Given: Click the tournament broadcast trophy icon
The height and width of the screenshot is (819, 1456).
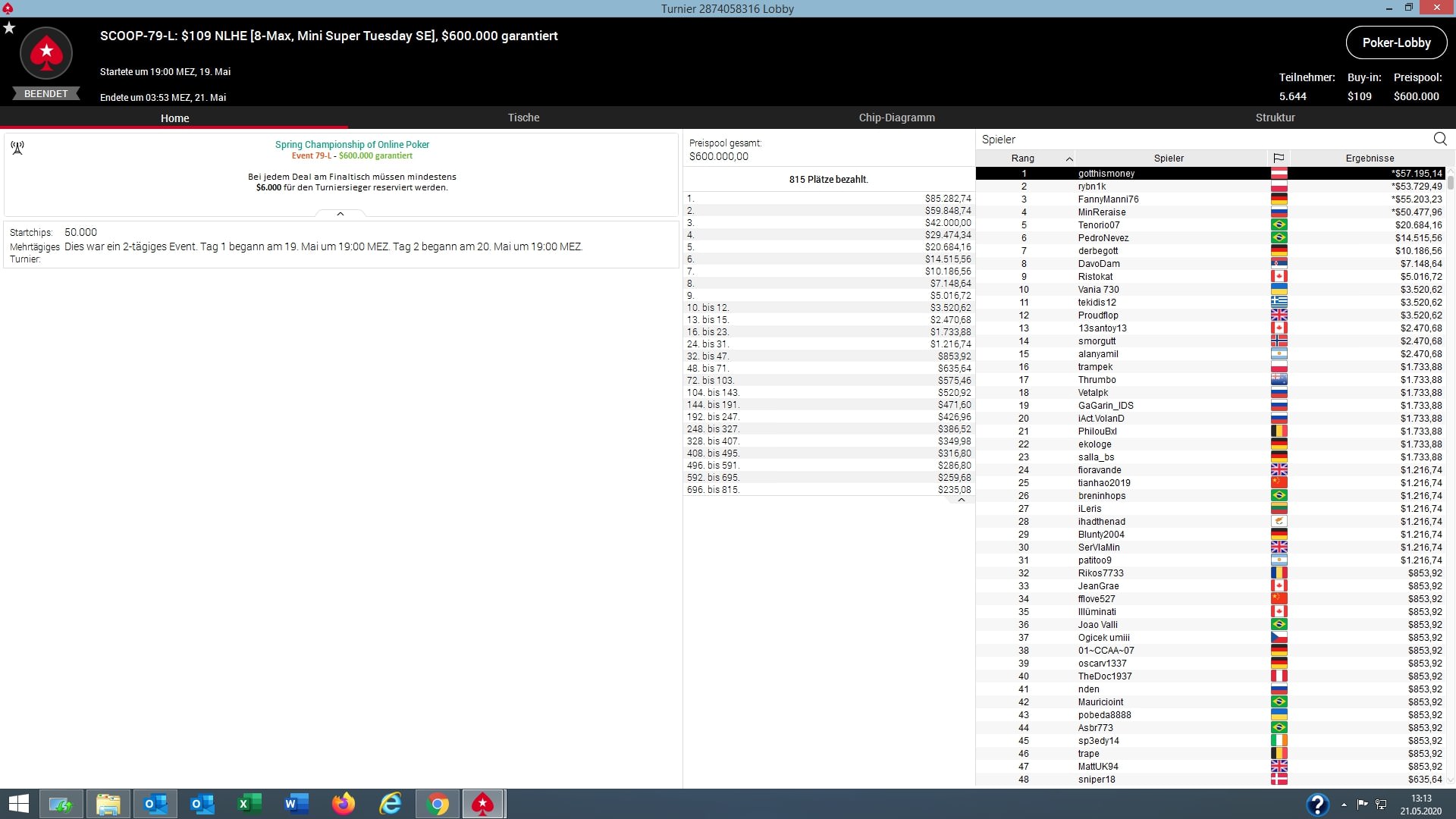Looking at the screenshot, I should [x=17, y=147].
